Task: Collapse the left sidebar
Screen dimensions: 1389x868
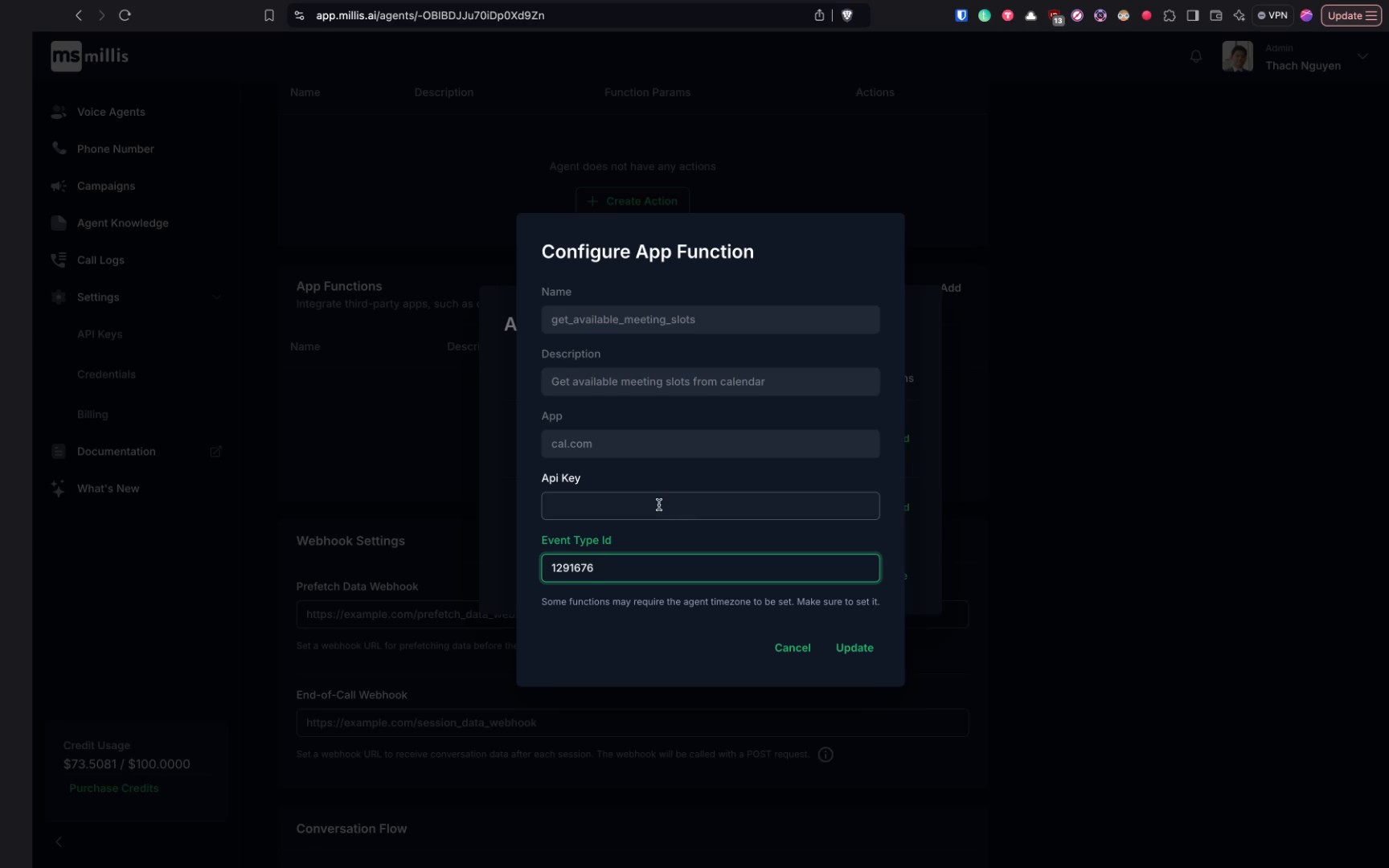Action: [58, 841]
